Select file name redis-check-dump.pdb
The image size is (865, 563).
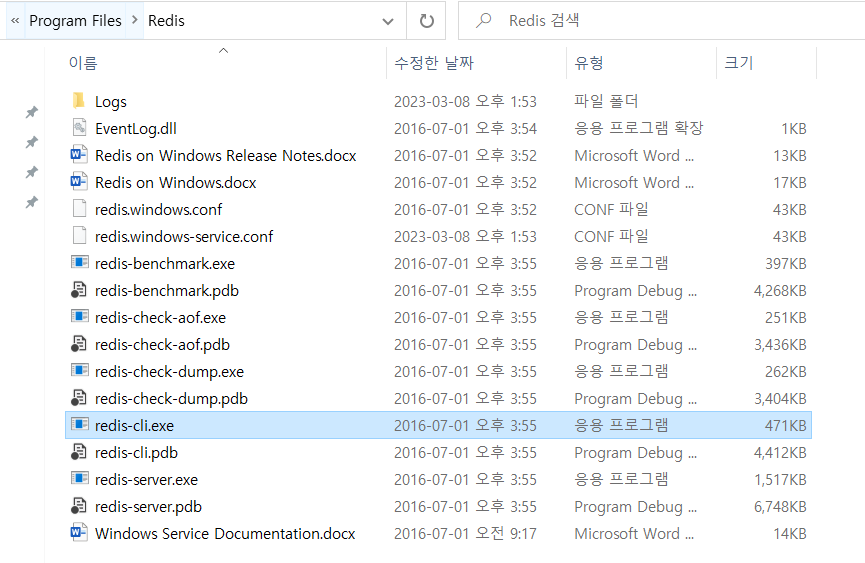(x=171, y=399)
